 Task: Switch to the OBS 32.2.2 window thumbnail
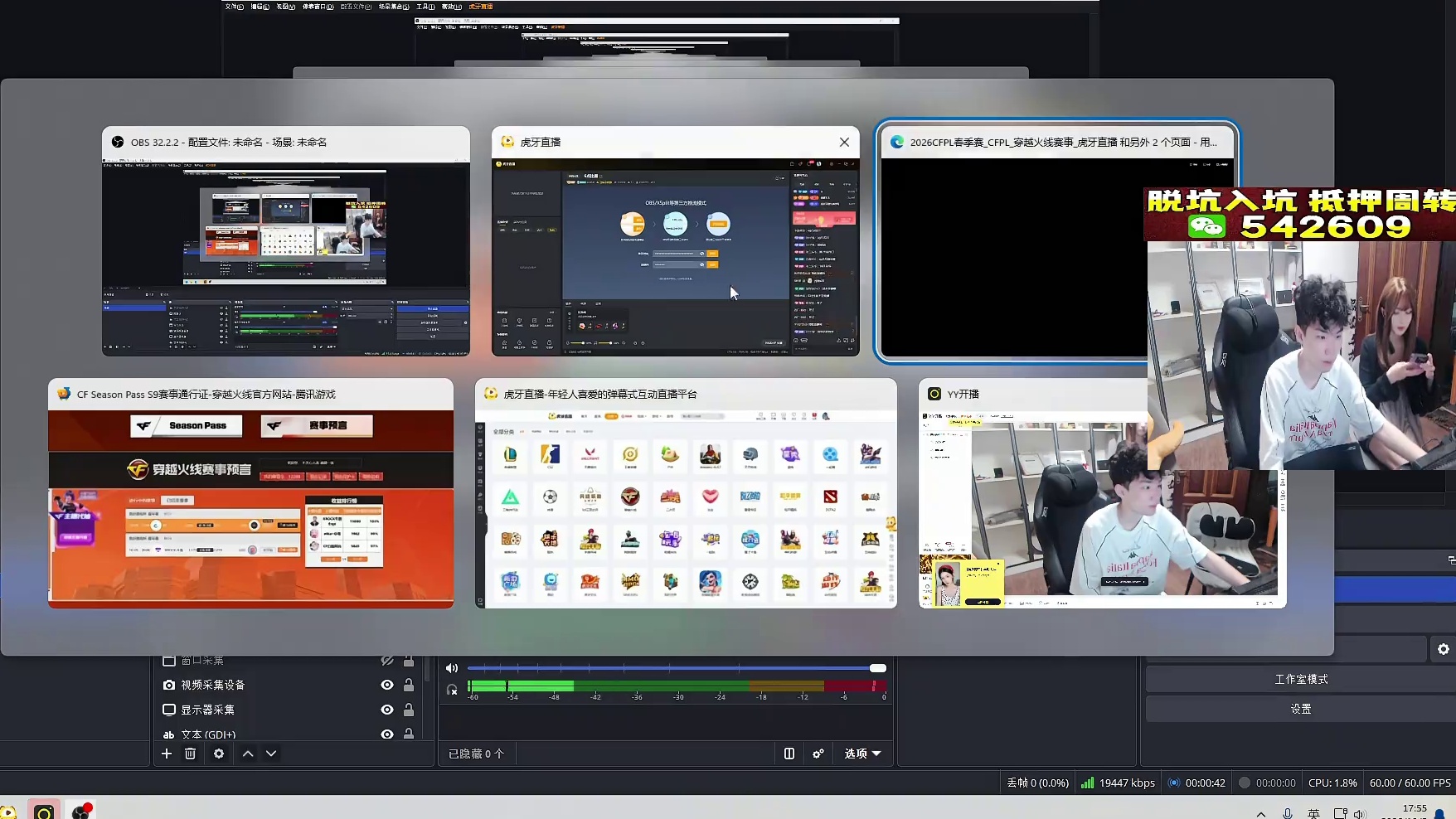coord(286,241)
